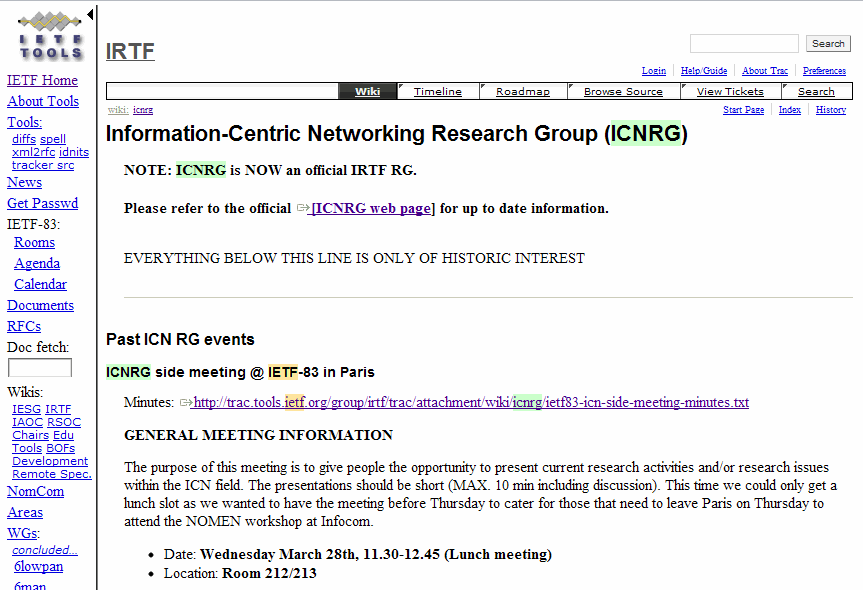Open the IETF Home link
The width and height of the screenshot is (863, 590).
42,80
